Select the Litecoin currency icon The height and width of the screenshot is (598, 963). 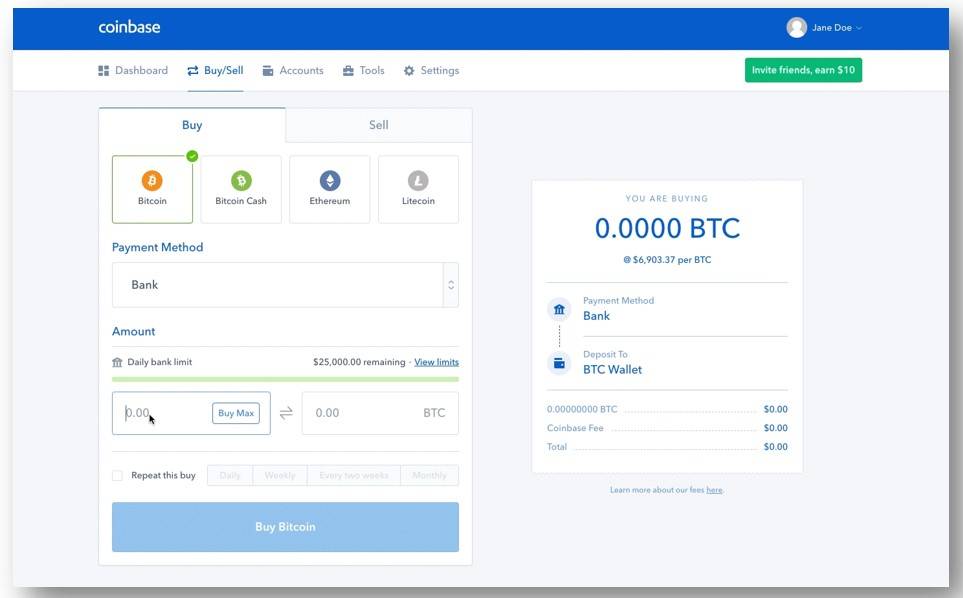pos(418,181)
